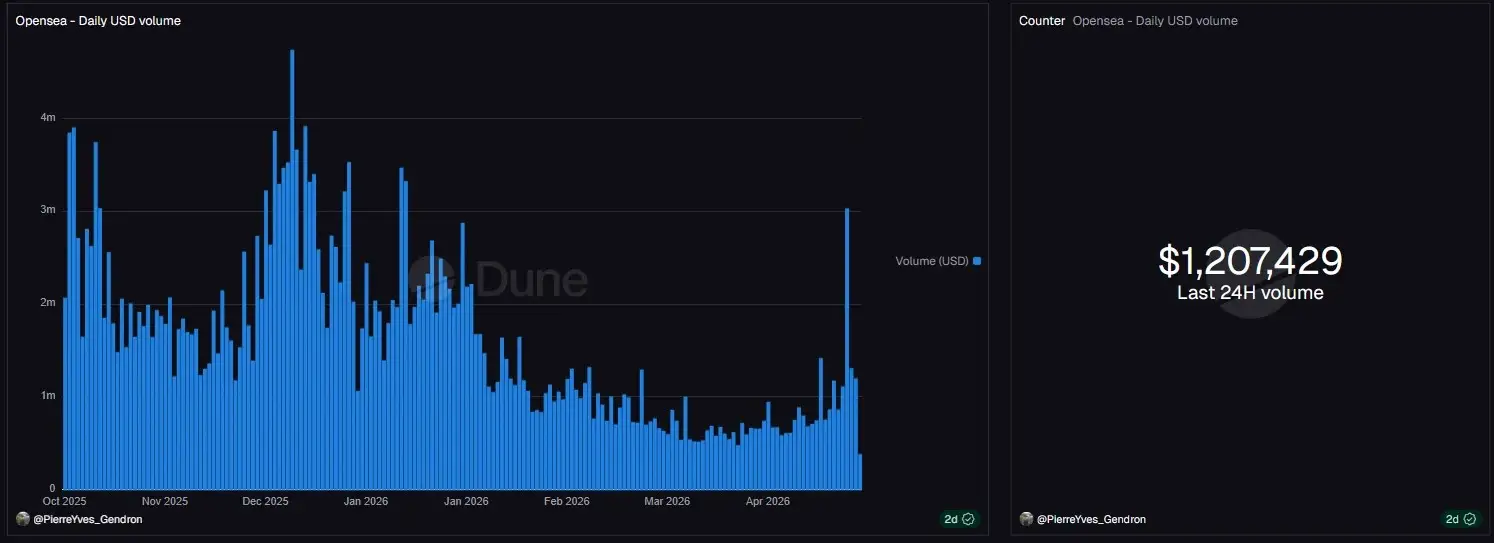Click the blue Volume (USD) legend swatch
The image size is (1494, 543).
coord(977,261)
